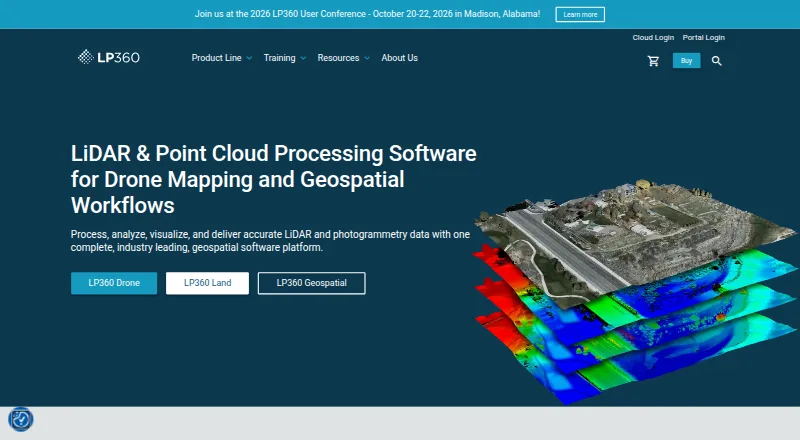Click the LiDAR & Point Cloud headline
Viewport: 800px width, 440px height.
[x=273, y=179]
